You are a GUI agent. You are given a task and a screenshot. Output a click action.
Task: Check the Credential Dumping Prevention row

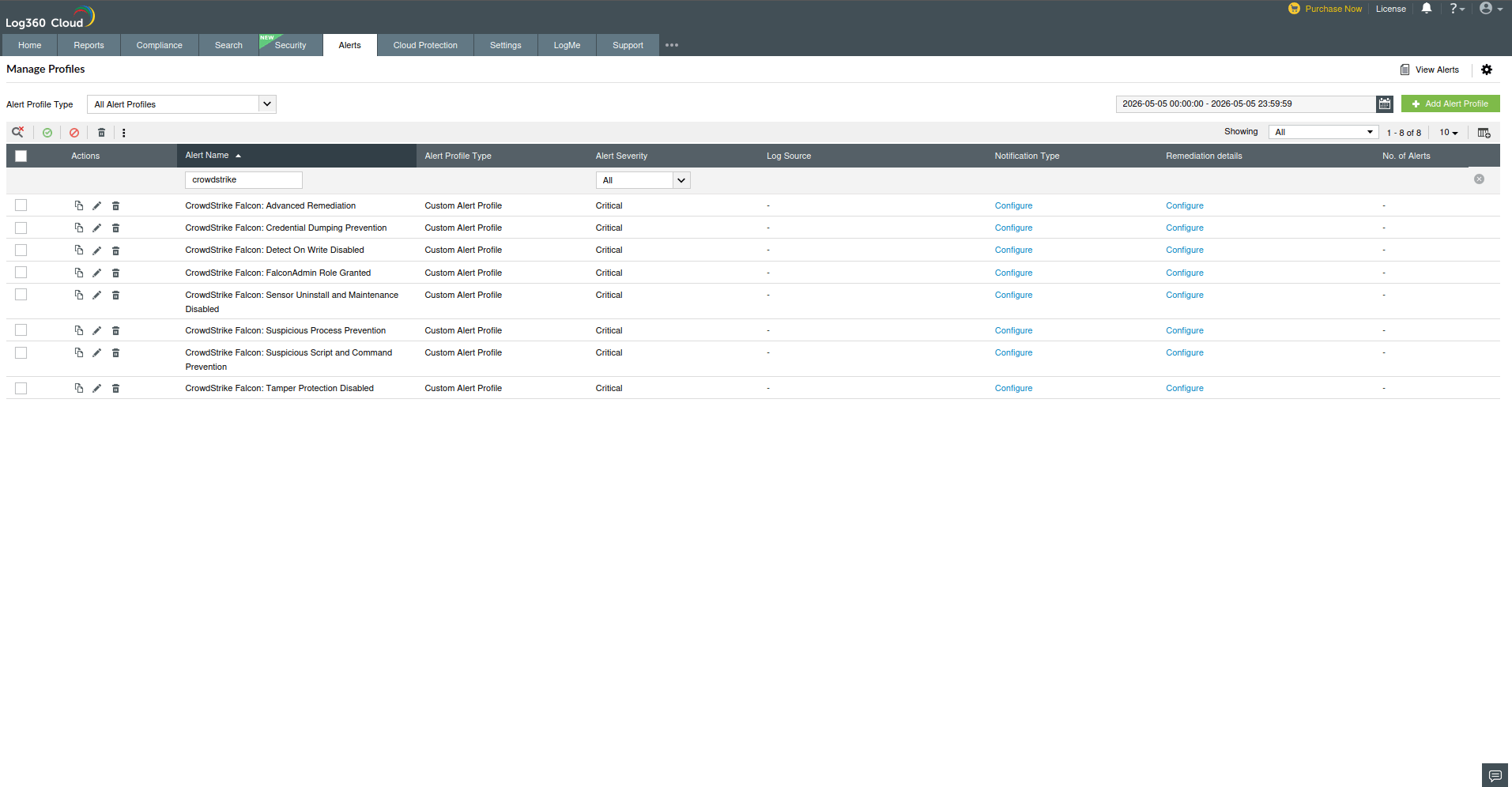click(x=21, y=228)
